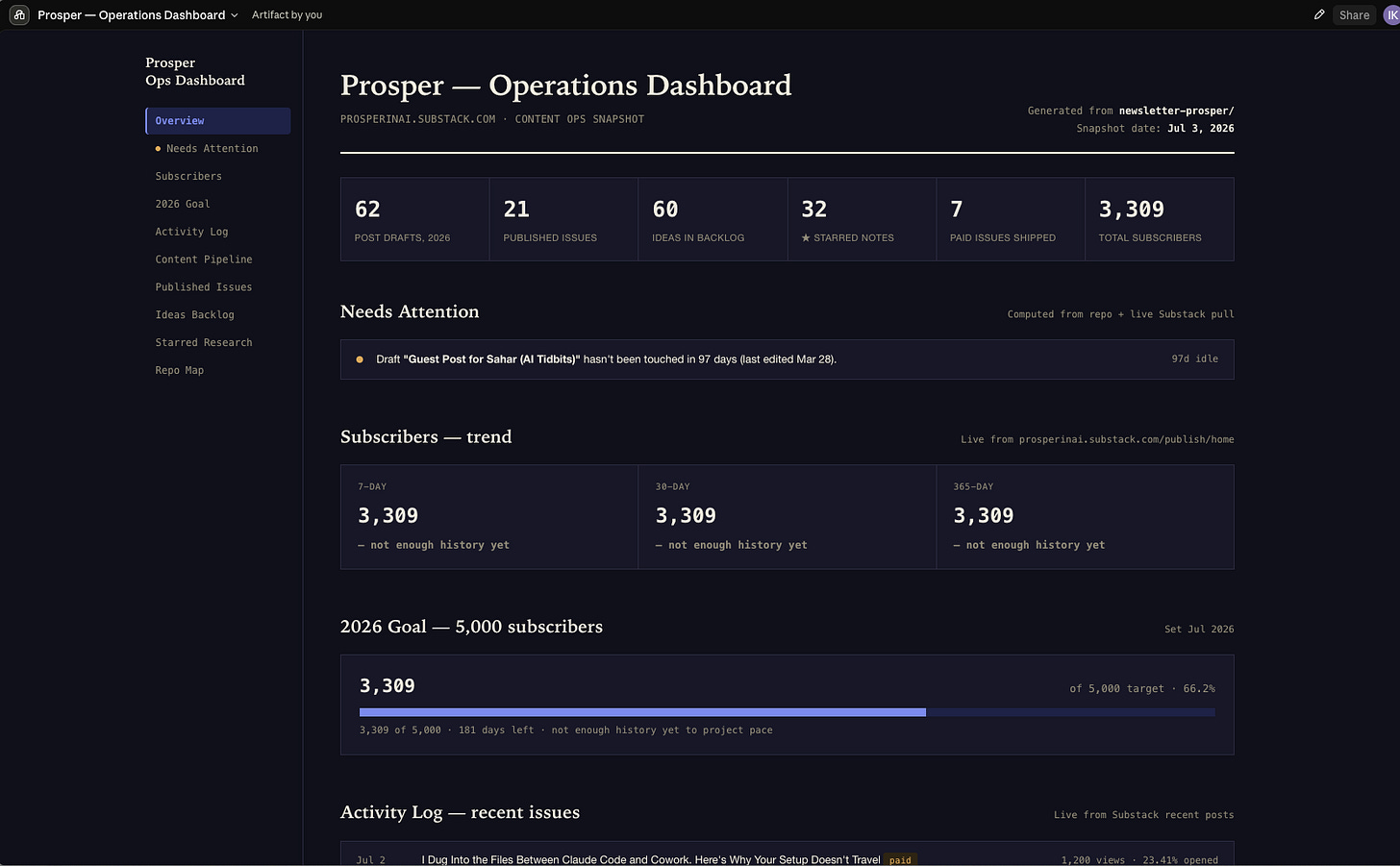Click the '1,200 views · 23.41% opened' stat

click(x=1139, y=860)
